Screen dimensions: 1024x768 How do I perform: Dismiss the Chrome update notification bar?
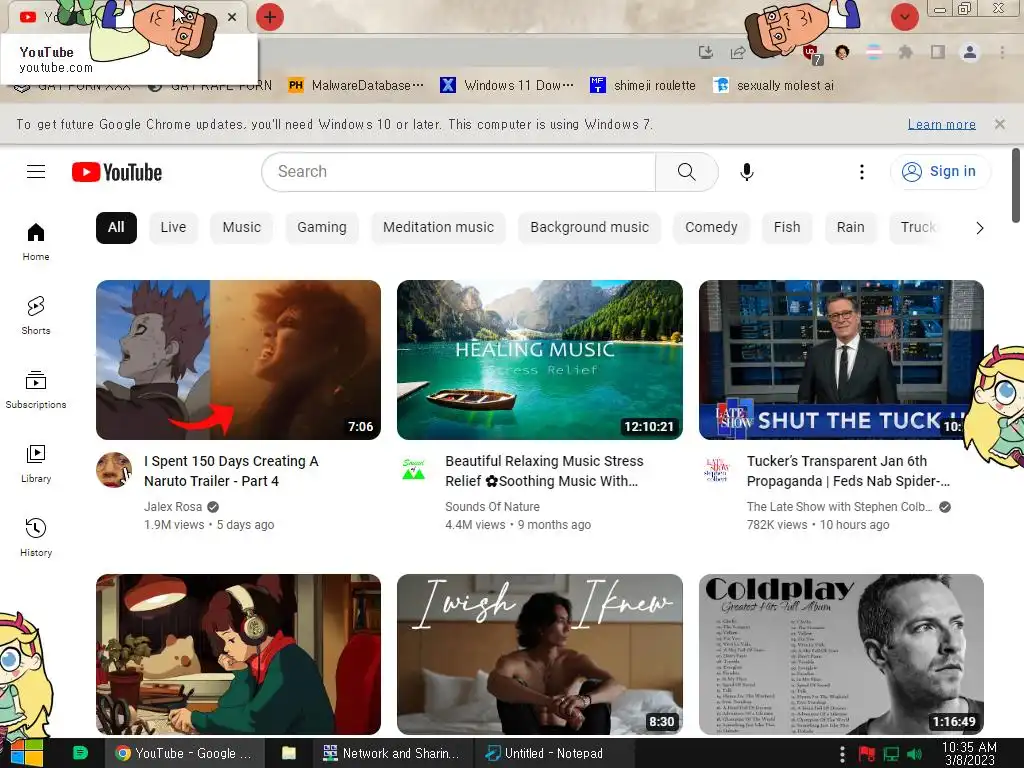pos(999,124)
